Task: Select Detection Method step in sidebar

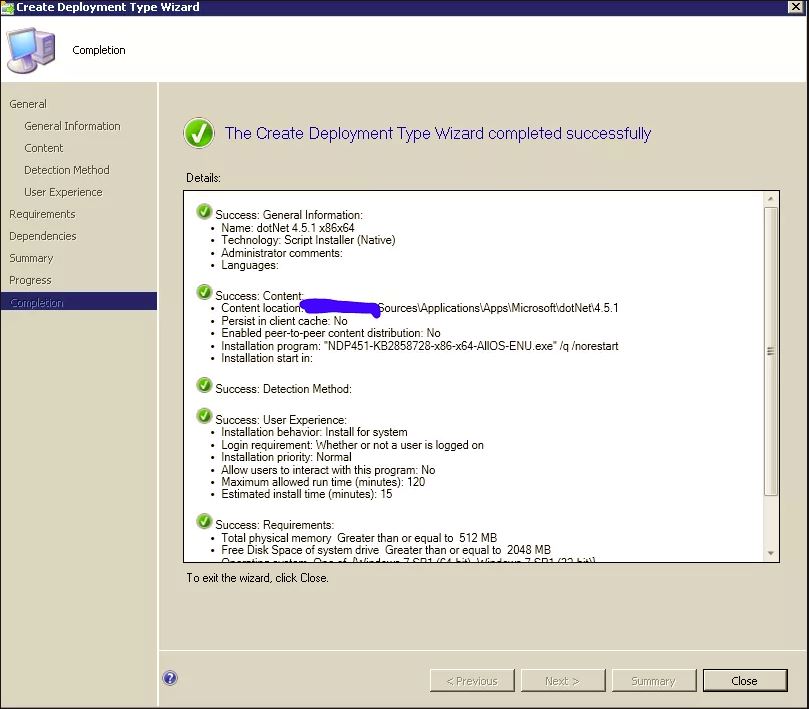Action: (67, 170)
